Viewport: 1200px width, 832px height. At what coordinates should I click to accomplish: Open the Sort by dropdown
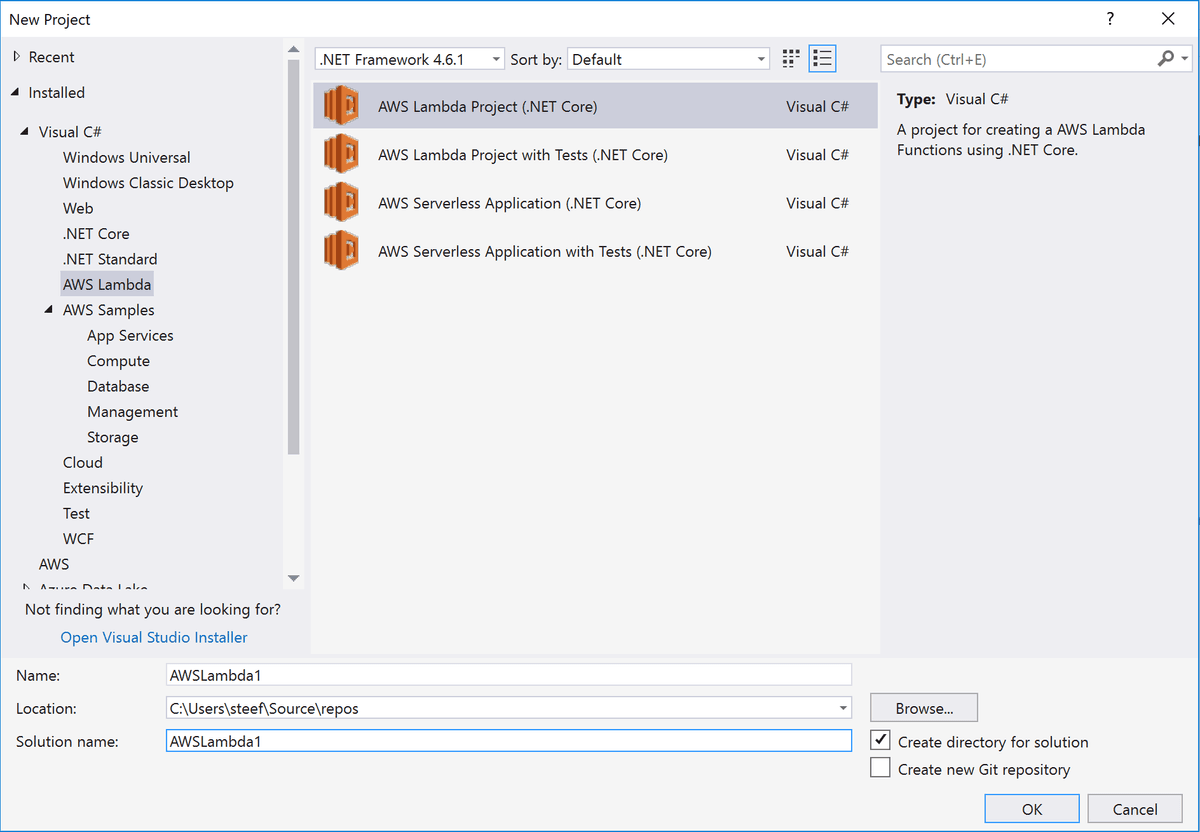tap(668, 59)
